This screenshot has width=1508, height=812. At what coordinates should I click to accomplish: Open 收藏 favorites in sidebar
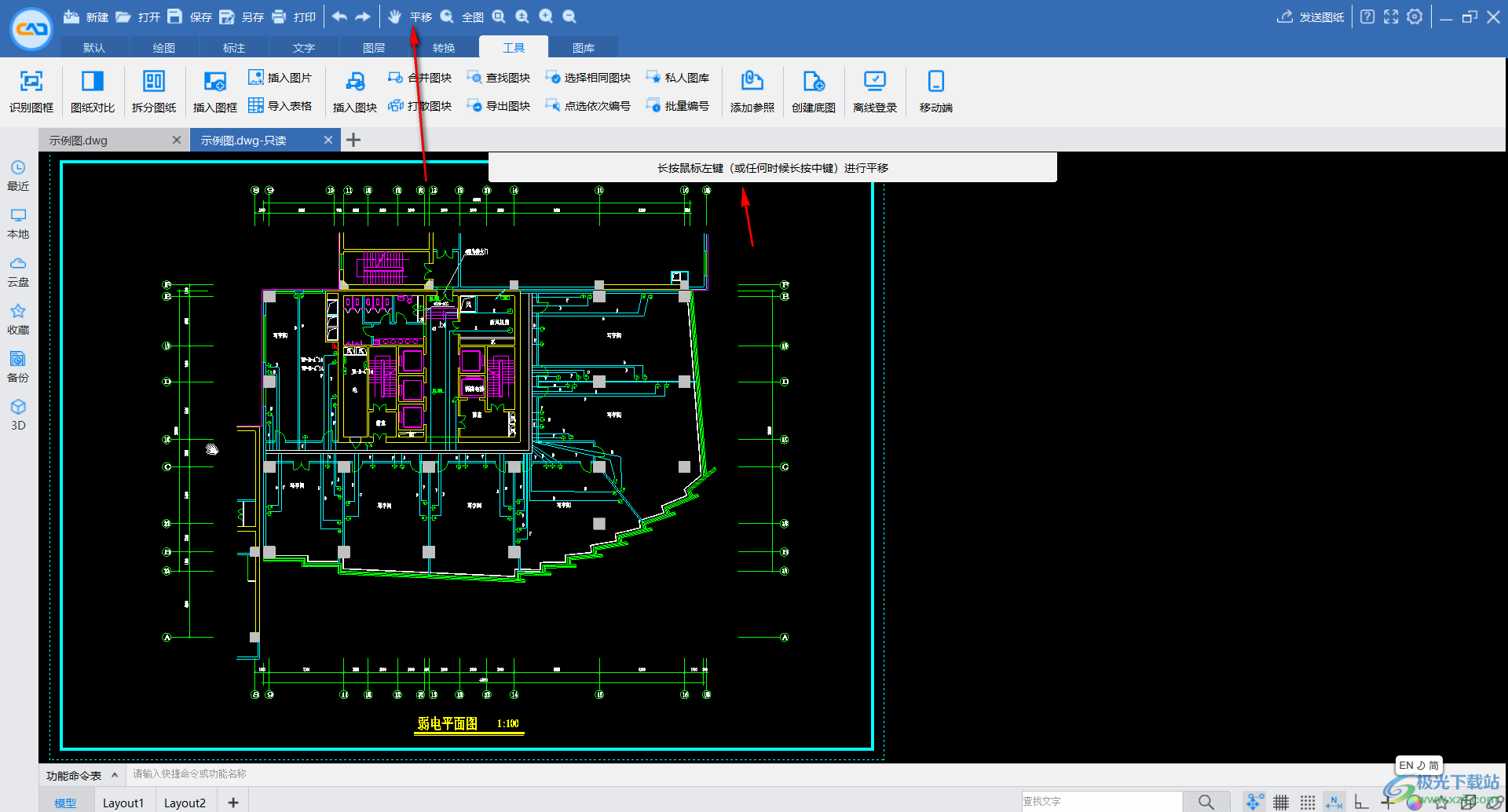click(18, 320)
